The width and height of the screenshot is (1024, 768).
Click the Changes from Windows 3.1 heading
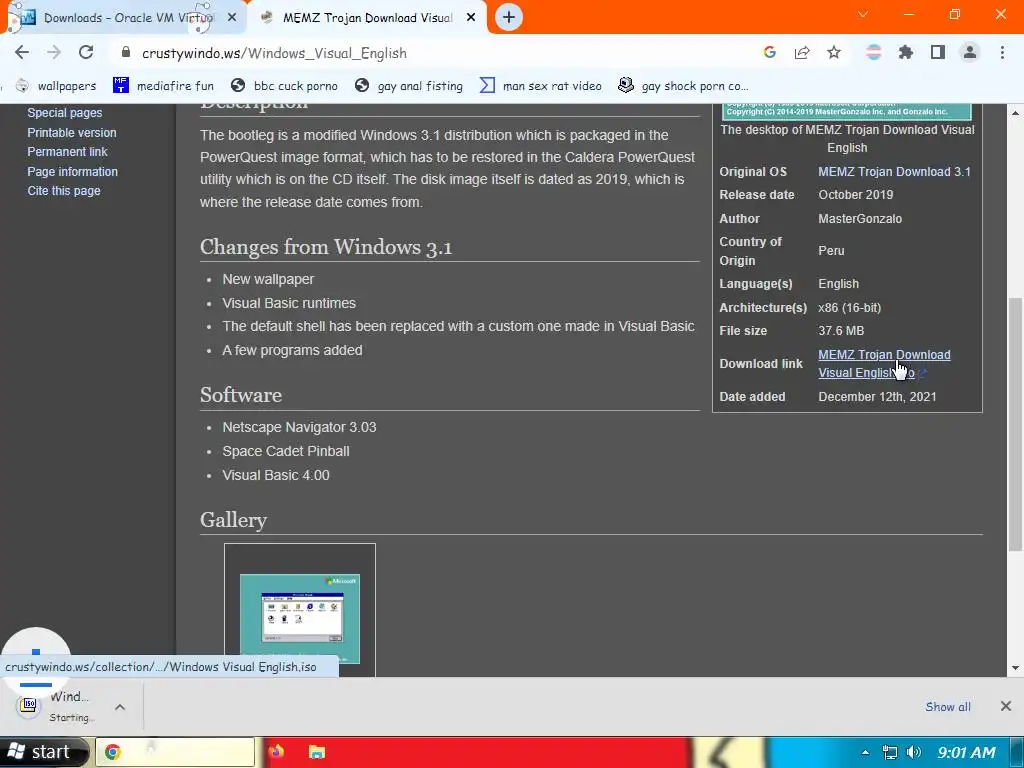click(326, 247)
